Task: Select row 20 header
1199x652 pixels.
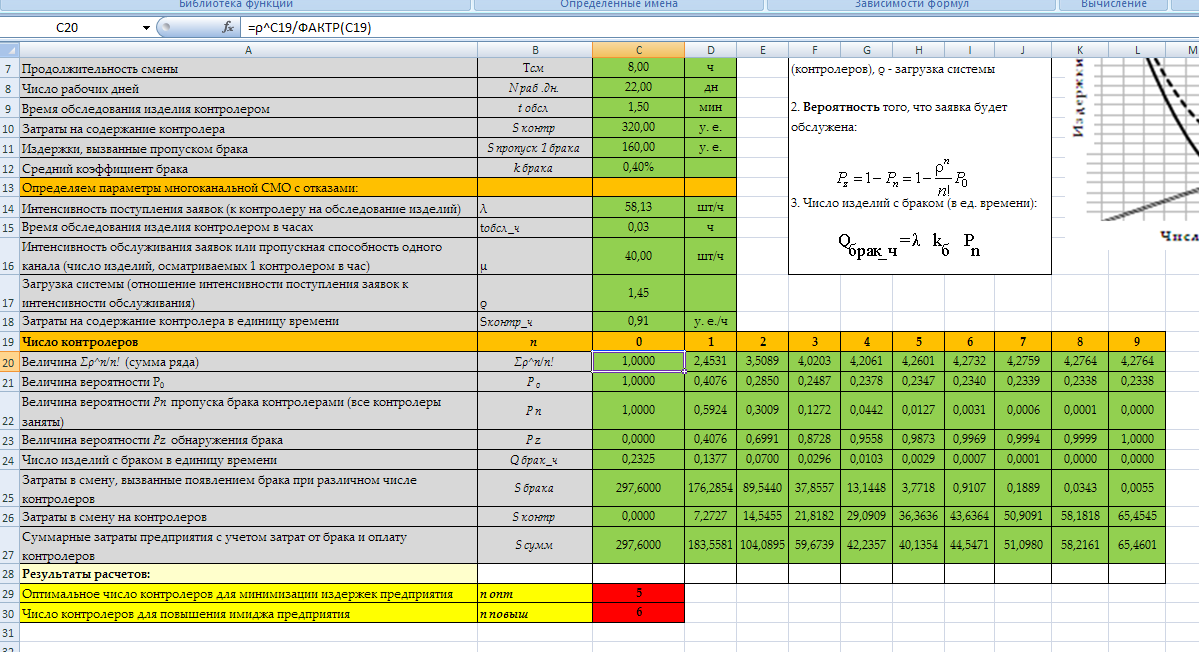Action: (x=9, y=362)
